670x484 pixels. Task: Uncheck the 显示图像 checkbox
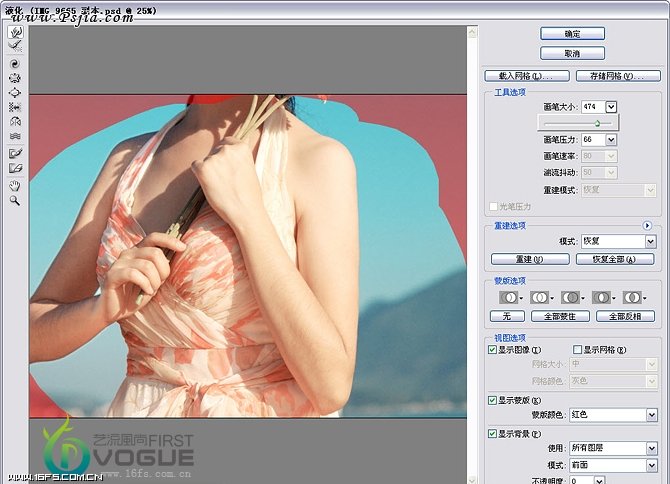coord(492,350)
